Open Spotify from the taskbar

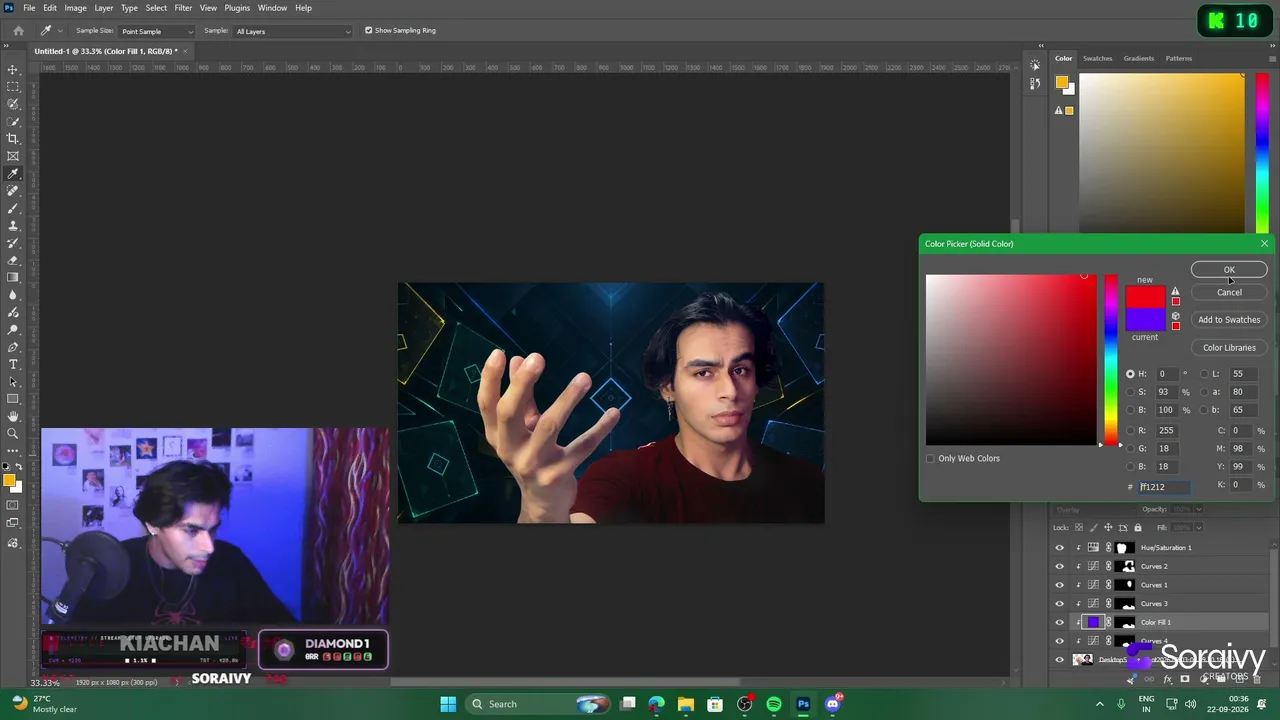click(774, 704)
